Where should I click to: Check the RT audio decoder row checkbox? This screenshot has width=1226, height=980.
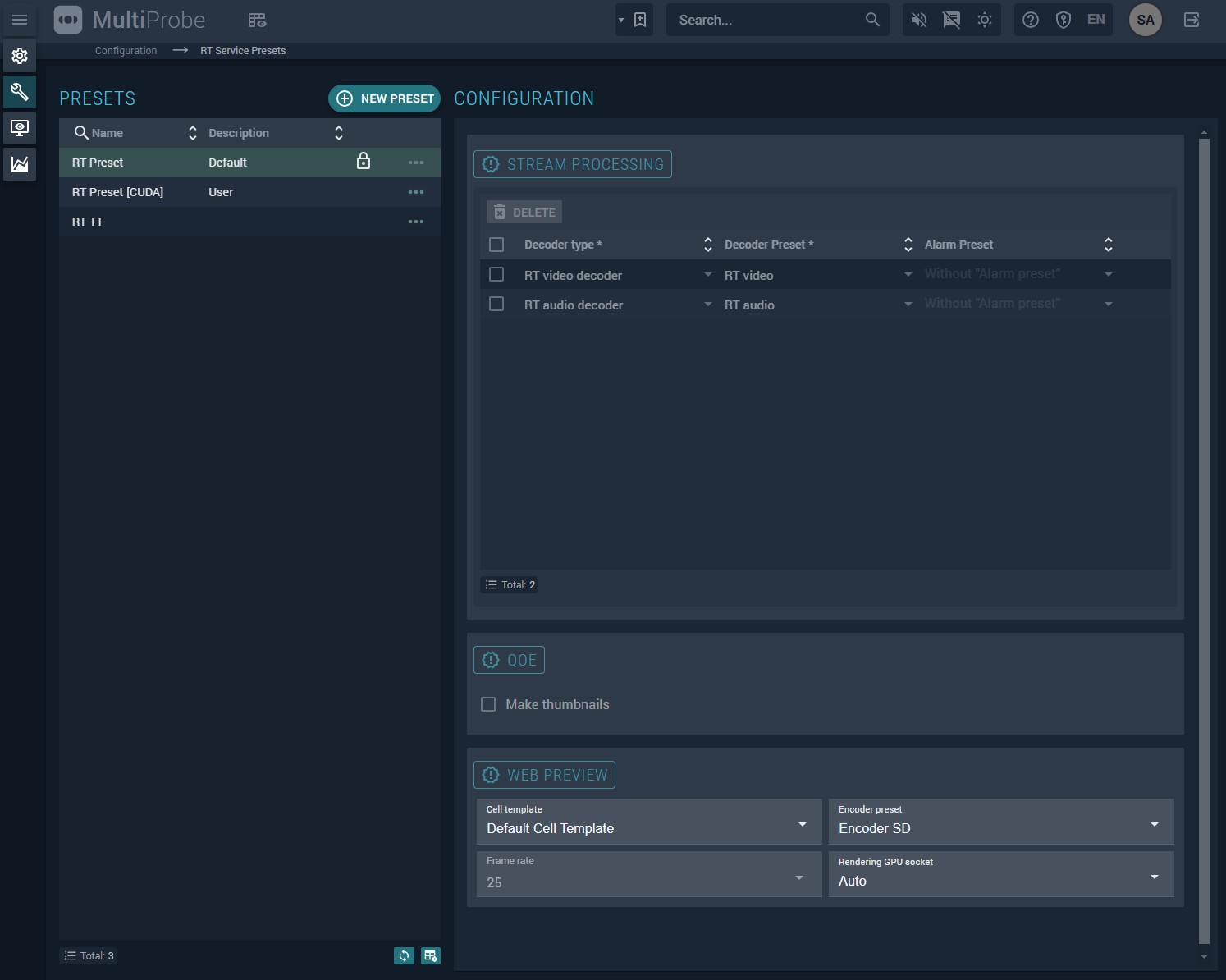coord(496,304)
